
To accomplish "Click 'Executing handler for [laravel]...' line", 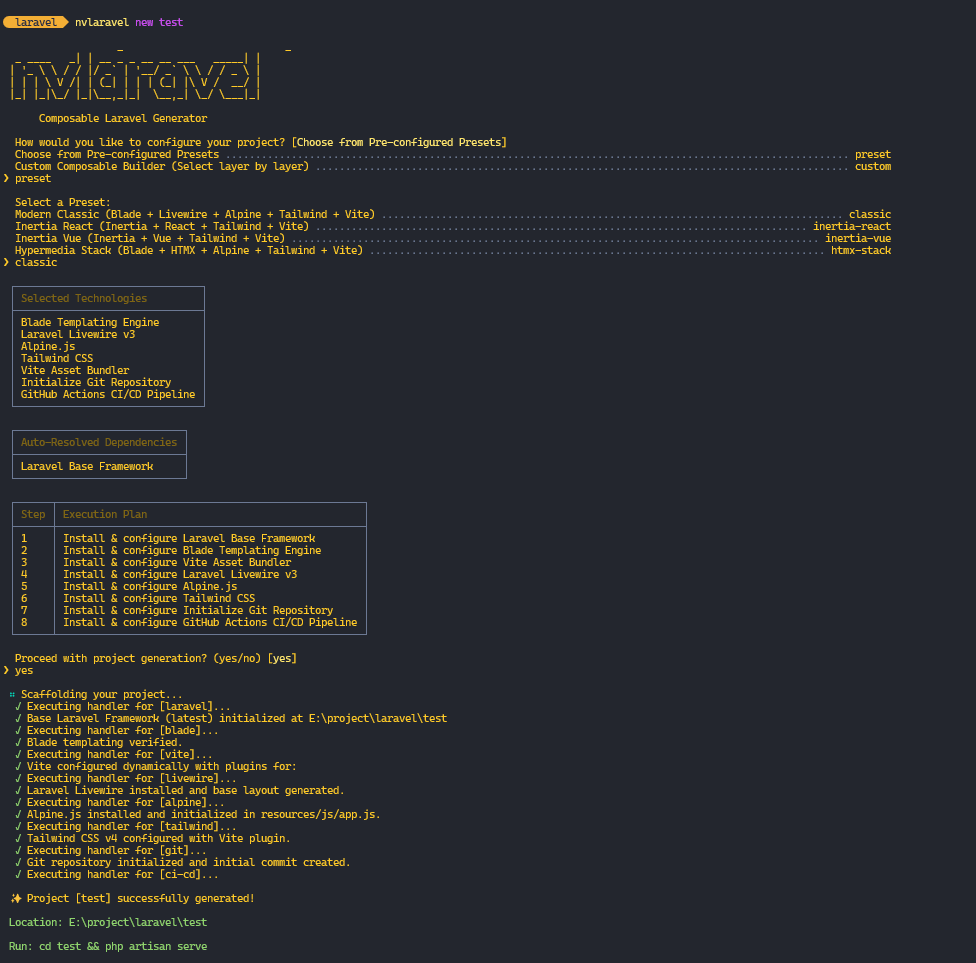I will click(123, 706).
